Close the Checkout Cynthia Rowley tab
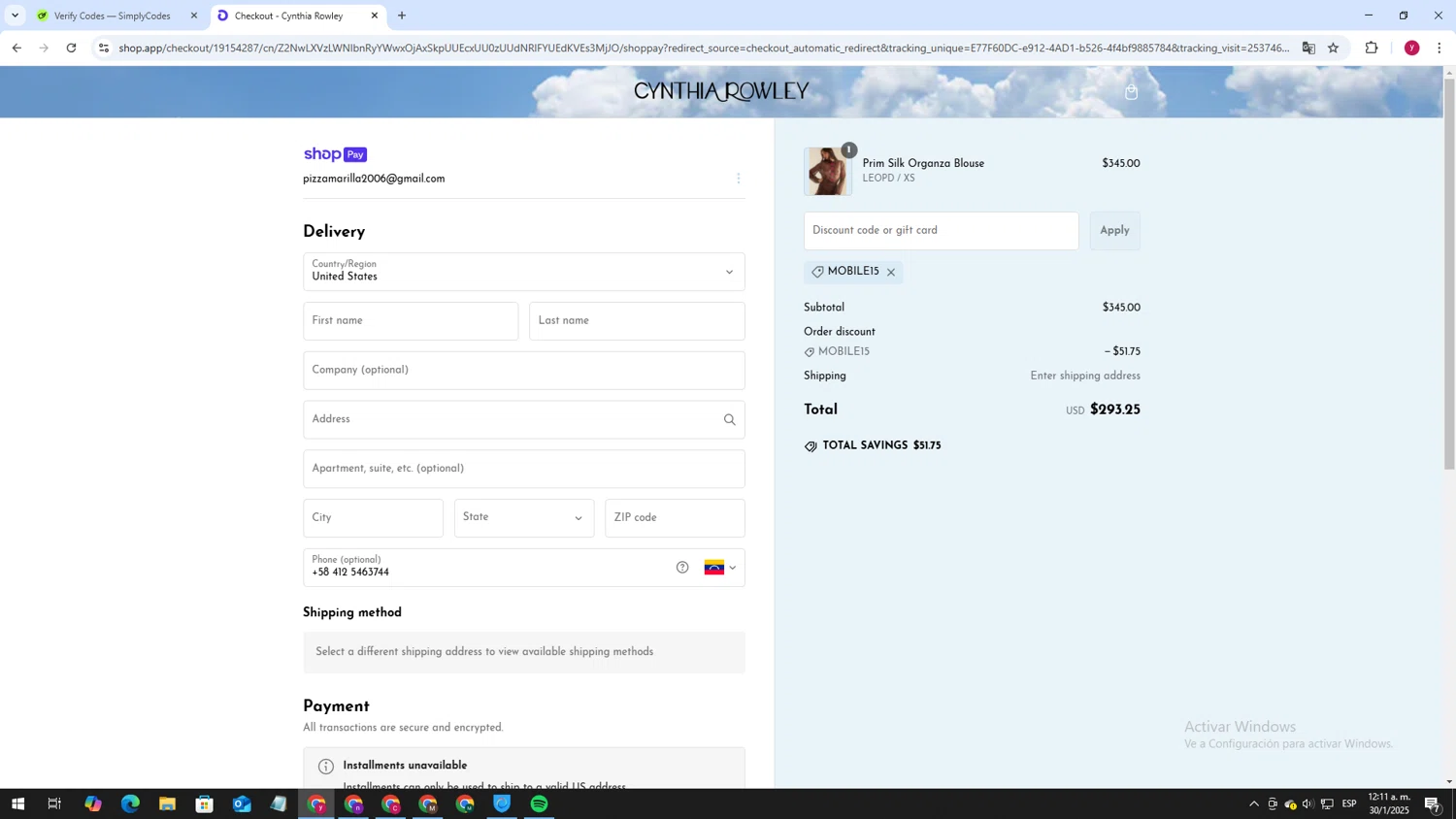This screenshot has width=1456, height=819. point(375,16)
